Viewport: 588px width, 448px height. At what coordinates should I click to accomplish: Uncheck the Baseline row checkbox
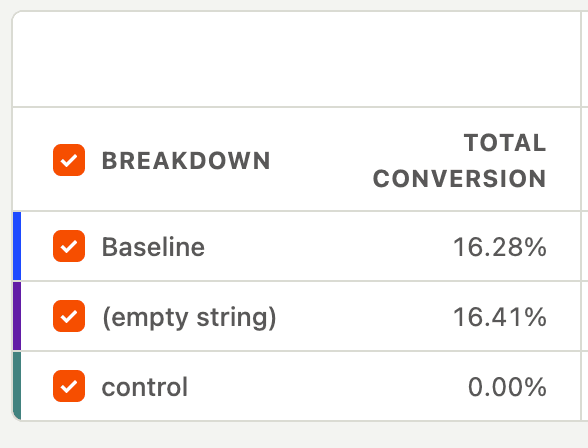click(x=69, y=246)
